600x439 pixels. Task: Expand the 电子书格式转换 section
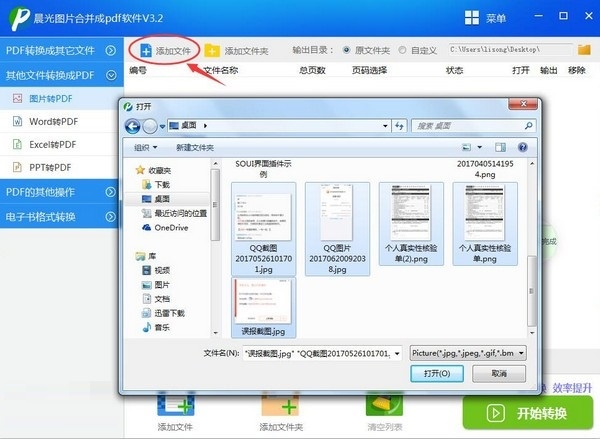click(59, 217)
